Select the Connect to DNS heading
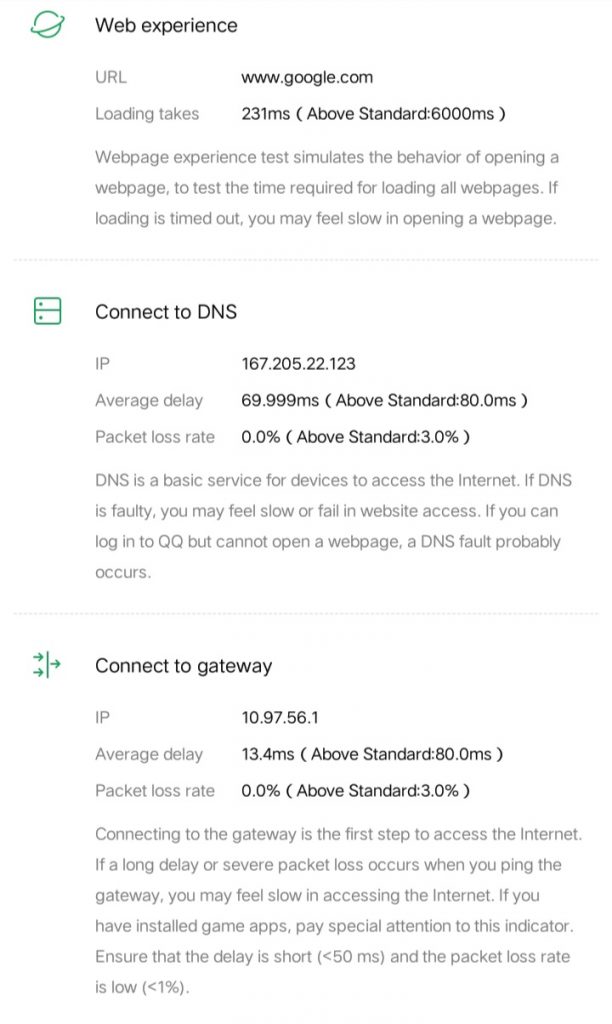Viewport: 612px width, 1024px height. click(x=166, y=312)
